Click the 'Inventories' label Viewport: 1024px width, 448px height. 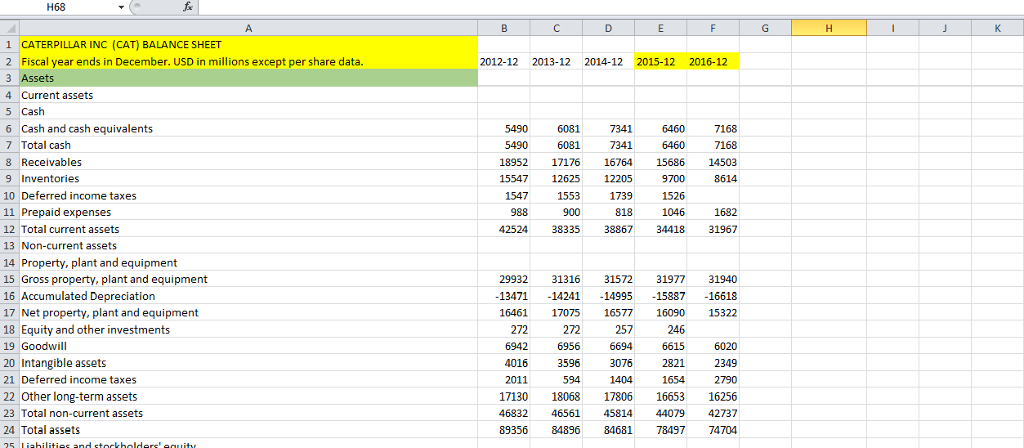[x=50, y=178]
